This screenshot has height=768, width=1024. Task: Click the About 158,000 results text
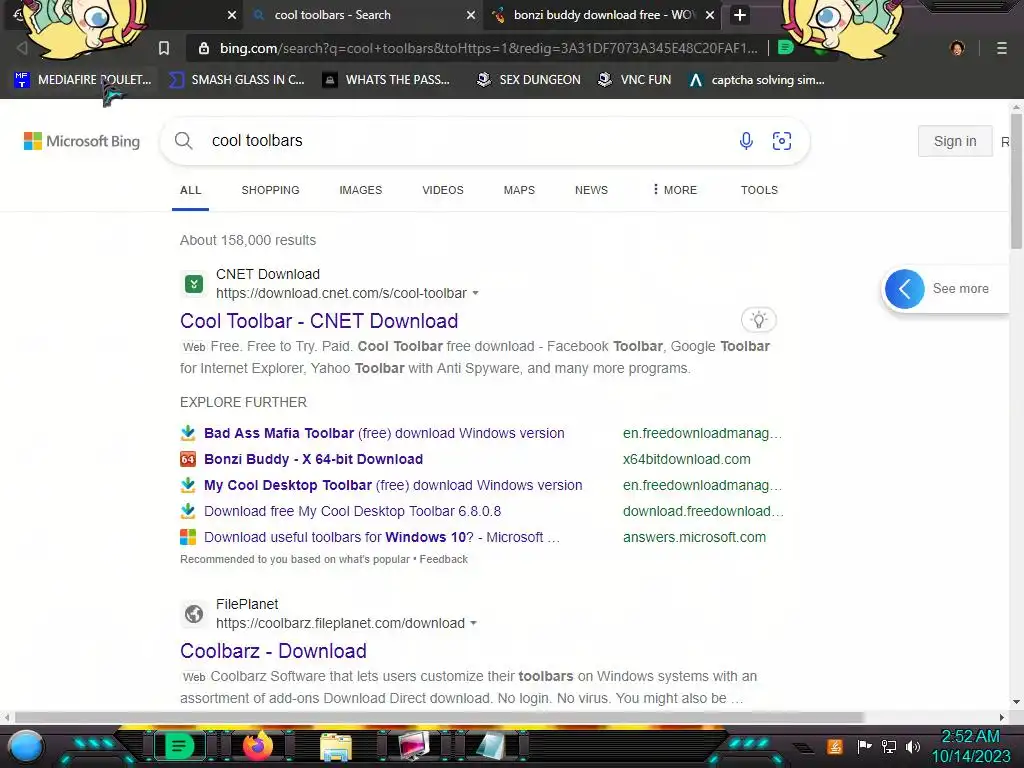248,240
